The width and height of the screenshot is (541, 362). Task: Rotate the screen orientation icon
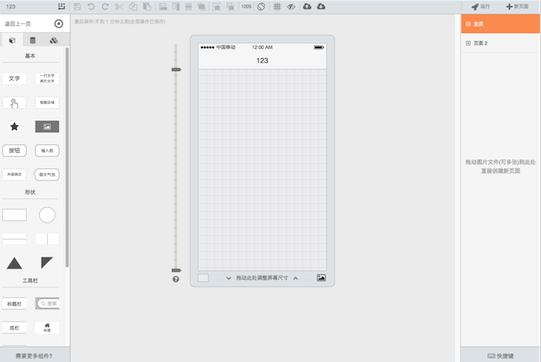click(261, 7)
